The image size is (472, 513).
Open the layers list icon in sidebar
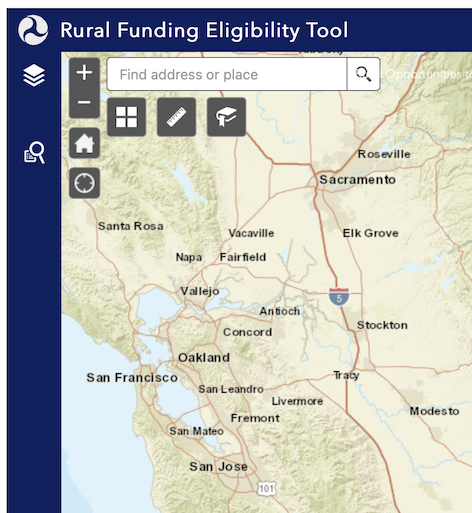[x=34, y=75]
